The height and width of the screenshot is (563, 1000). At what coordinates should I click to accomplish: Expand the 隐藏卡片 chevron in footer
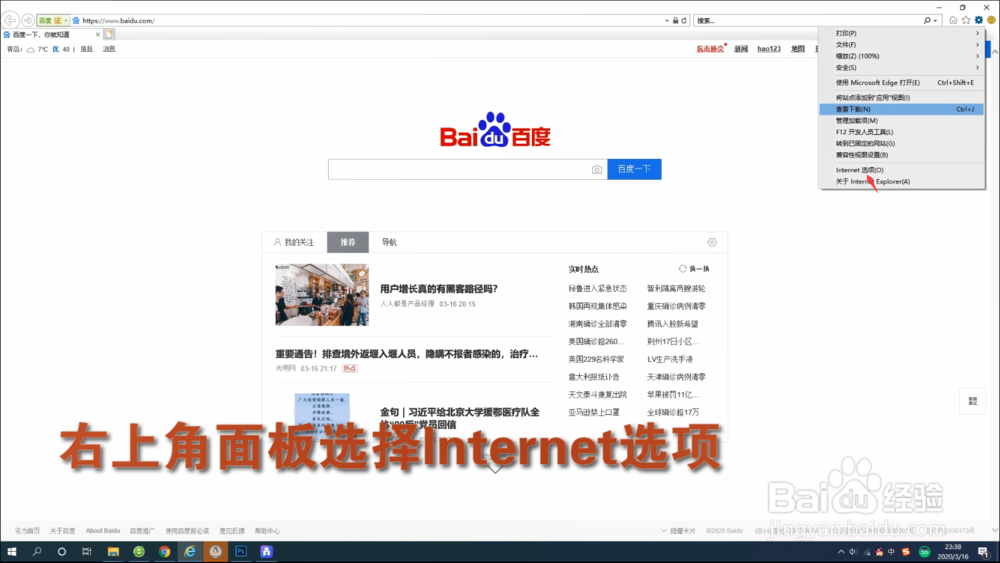[x=664, y=530]
